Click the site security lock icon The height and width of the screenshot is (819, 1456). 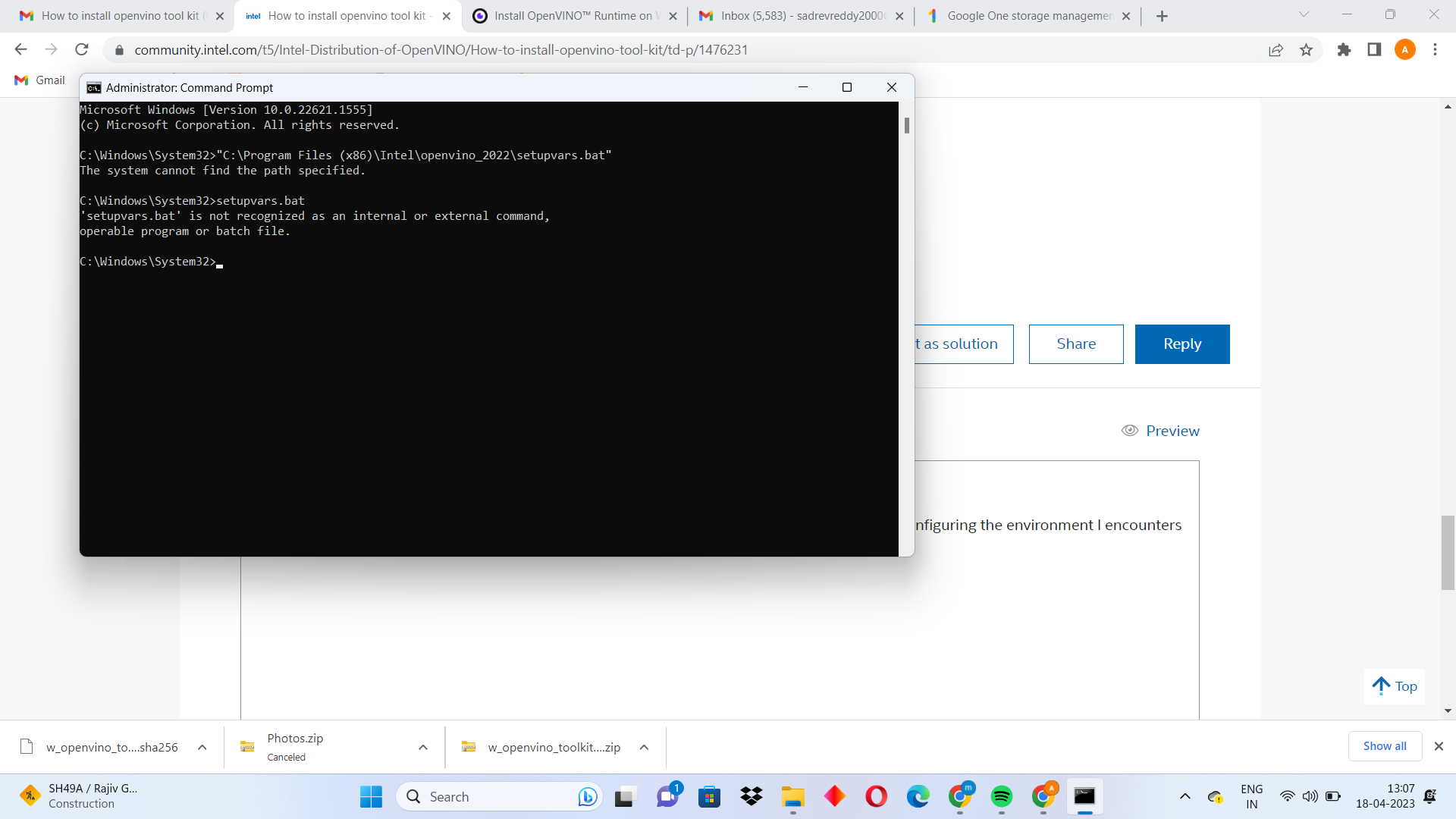click(x=119, y=50)
